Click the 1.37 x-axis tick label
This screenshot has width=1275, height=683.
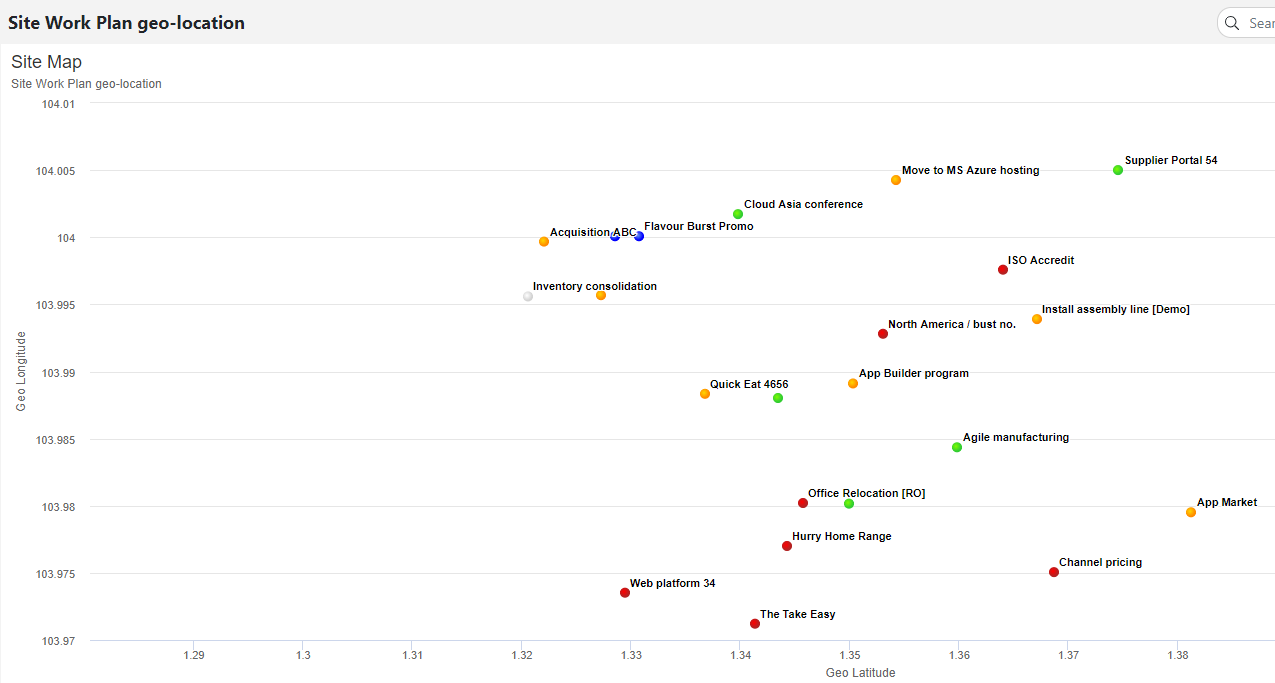[x=1068, y=656]
